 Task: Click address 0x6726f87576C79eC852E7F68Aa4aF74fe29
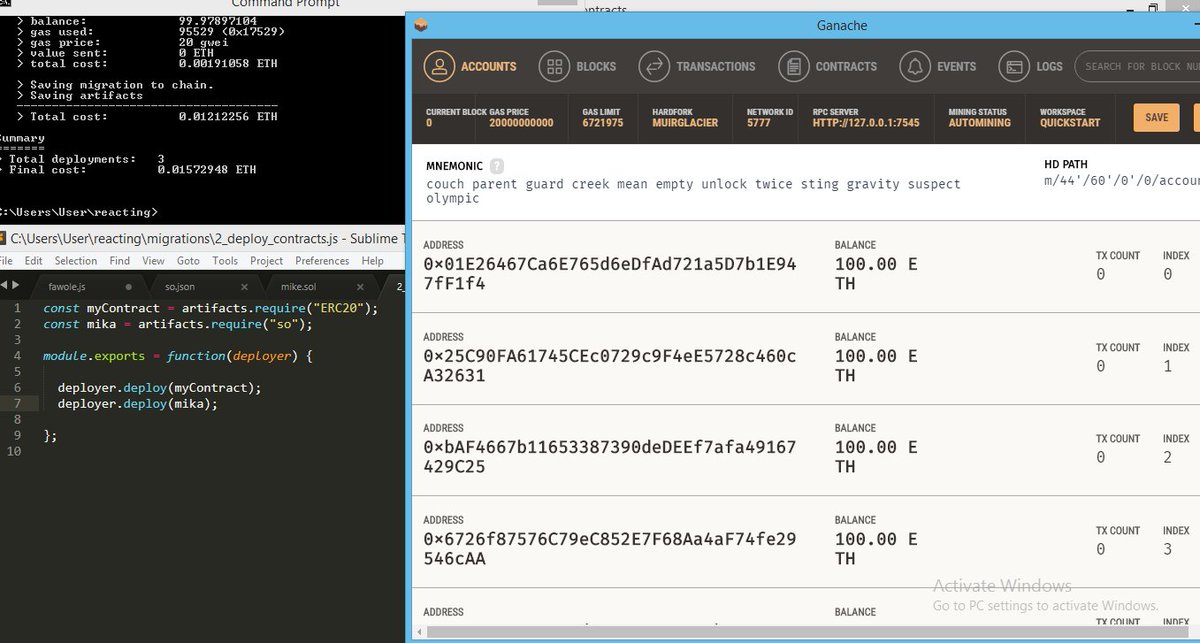coord(610,549)
